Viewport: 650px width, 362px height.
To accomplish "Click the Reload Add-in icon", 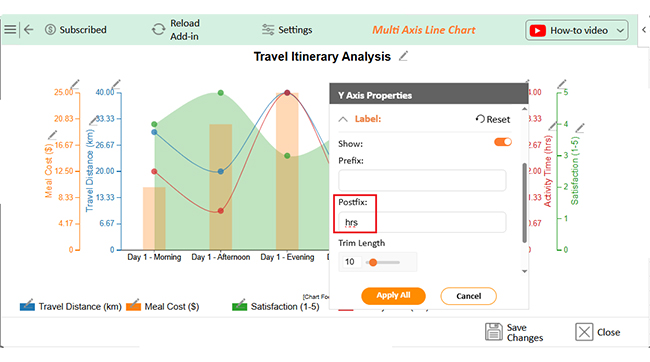I will [x=158, y=29].
